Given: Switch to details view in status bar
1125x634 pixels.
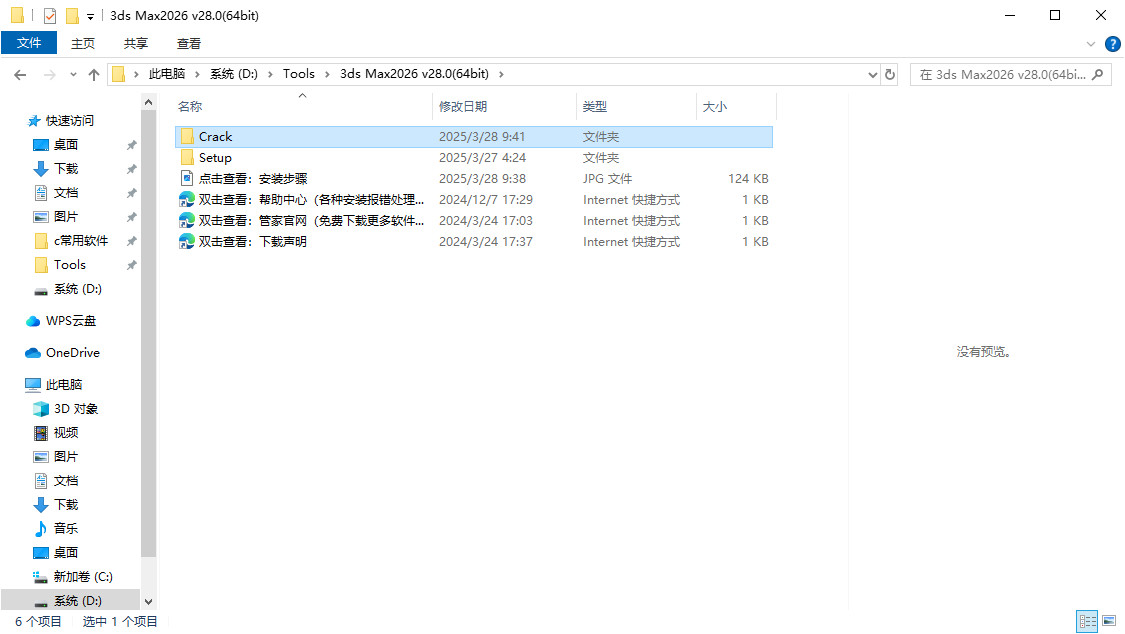Looking at the screenshot, I should (1088, 621).
